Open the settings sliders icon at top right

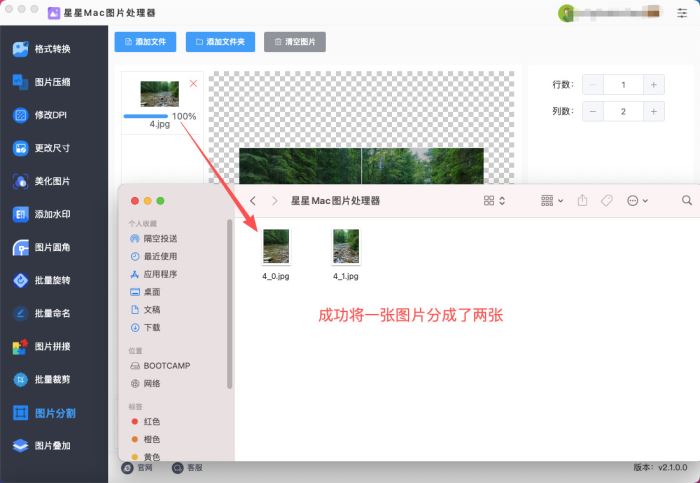coord(682,13)
